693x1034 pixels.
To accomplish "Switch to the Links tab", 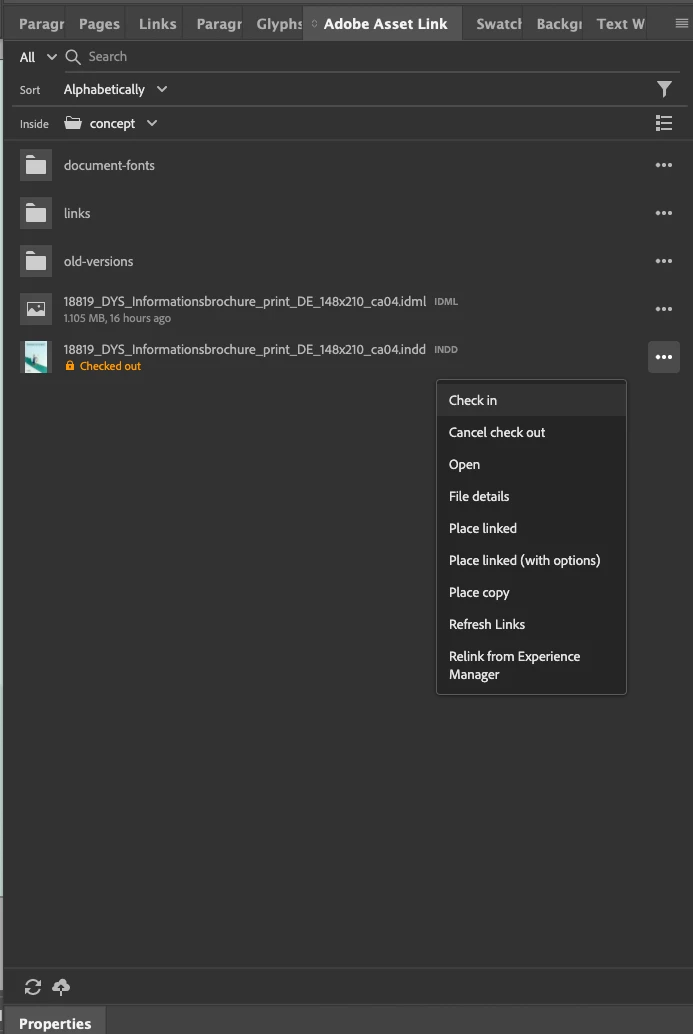I will 158,24.
